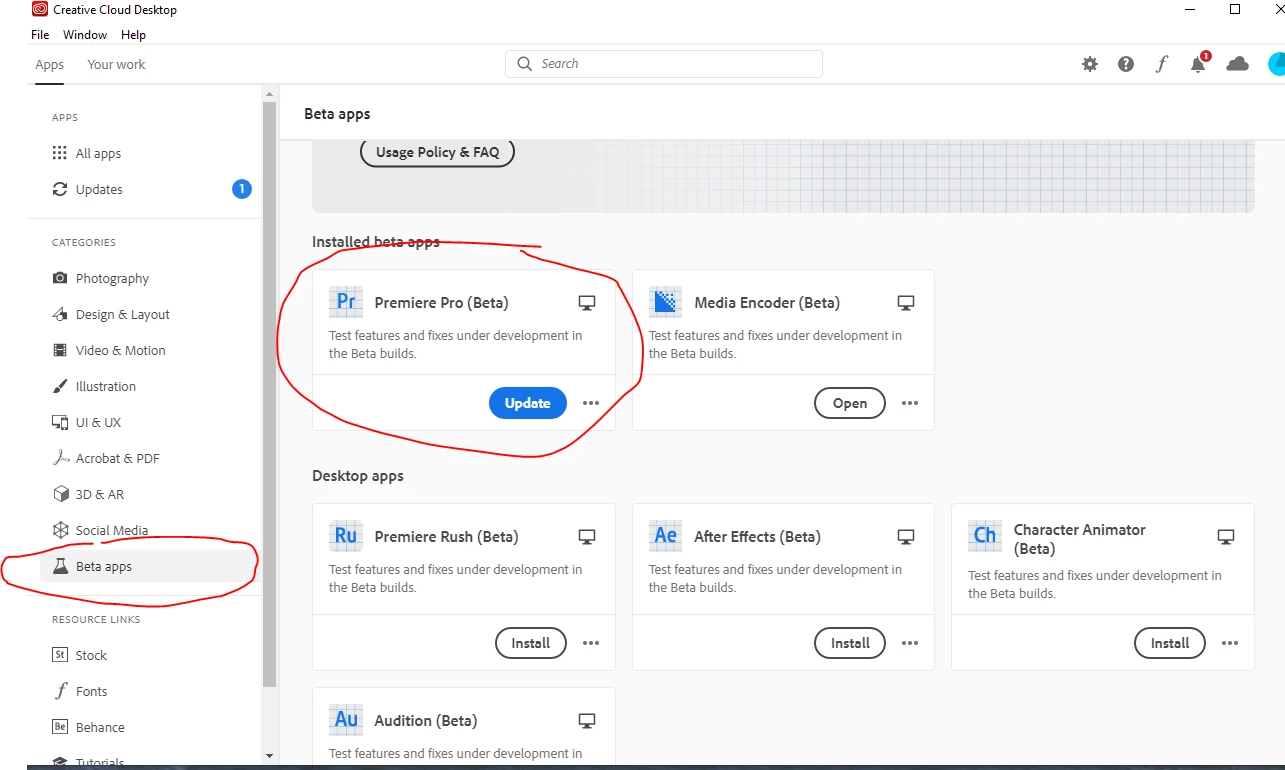The width and height of the screenshot is (1285, 770).
Task: Click the 'Installed beta apps' heading
Action: [376, 242]
